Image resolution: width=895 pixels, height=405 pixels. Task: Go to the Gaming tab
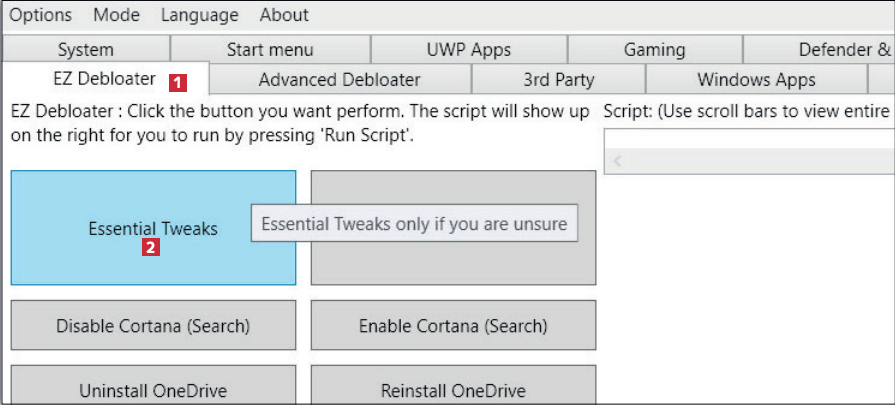click(654, 49)
